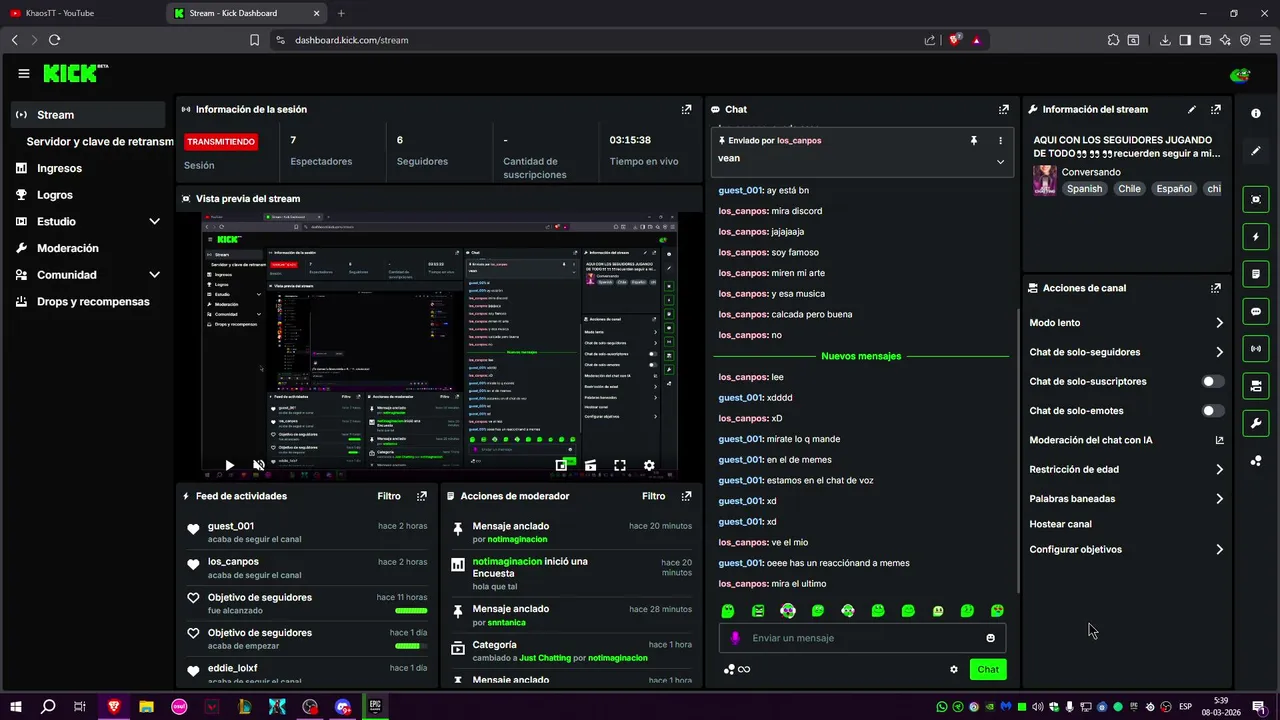Toggle the lightning bolt widget icon in sidebar
Viewport: 1280px width, 720px height.
[x=1256, y=237]
